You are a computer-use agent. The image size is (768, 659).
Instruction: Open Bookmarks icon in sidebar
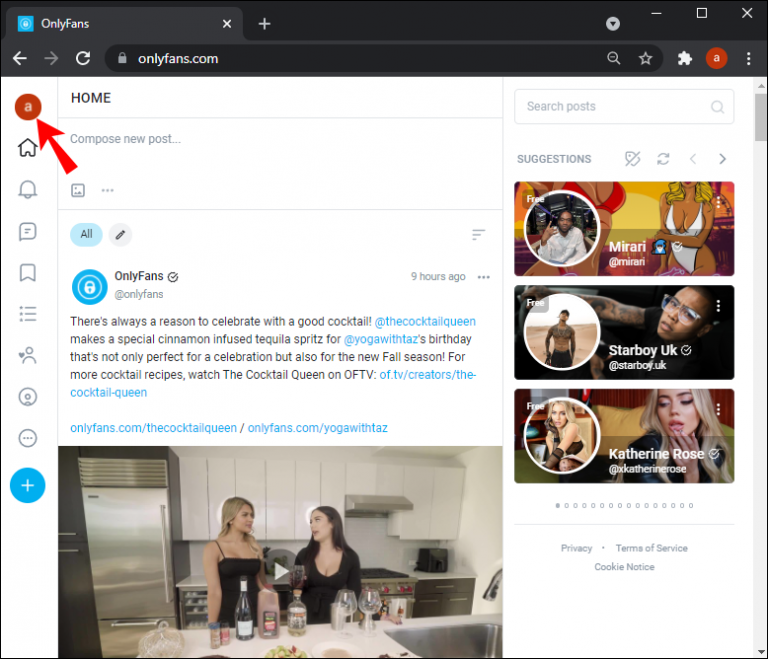coord(27,272)
